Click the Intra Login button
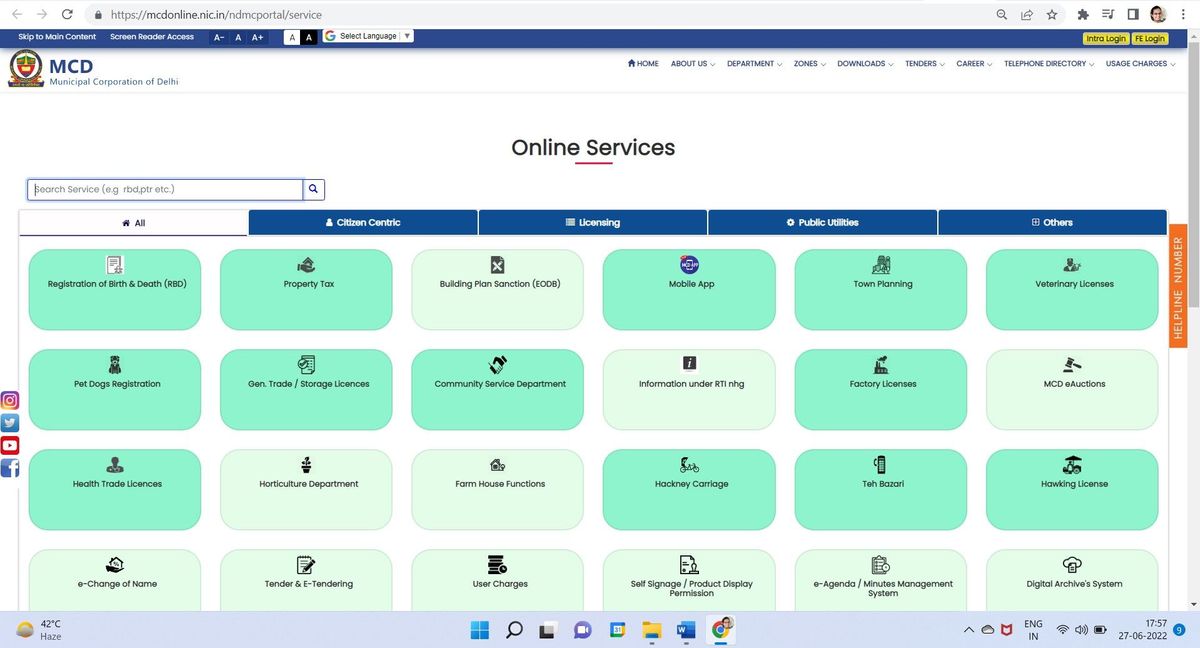Viewport: 1200px width, 648px height. (1106, 38)
